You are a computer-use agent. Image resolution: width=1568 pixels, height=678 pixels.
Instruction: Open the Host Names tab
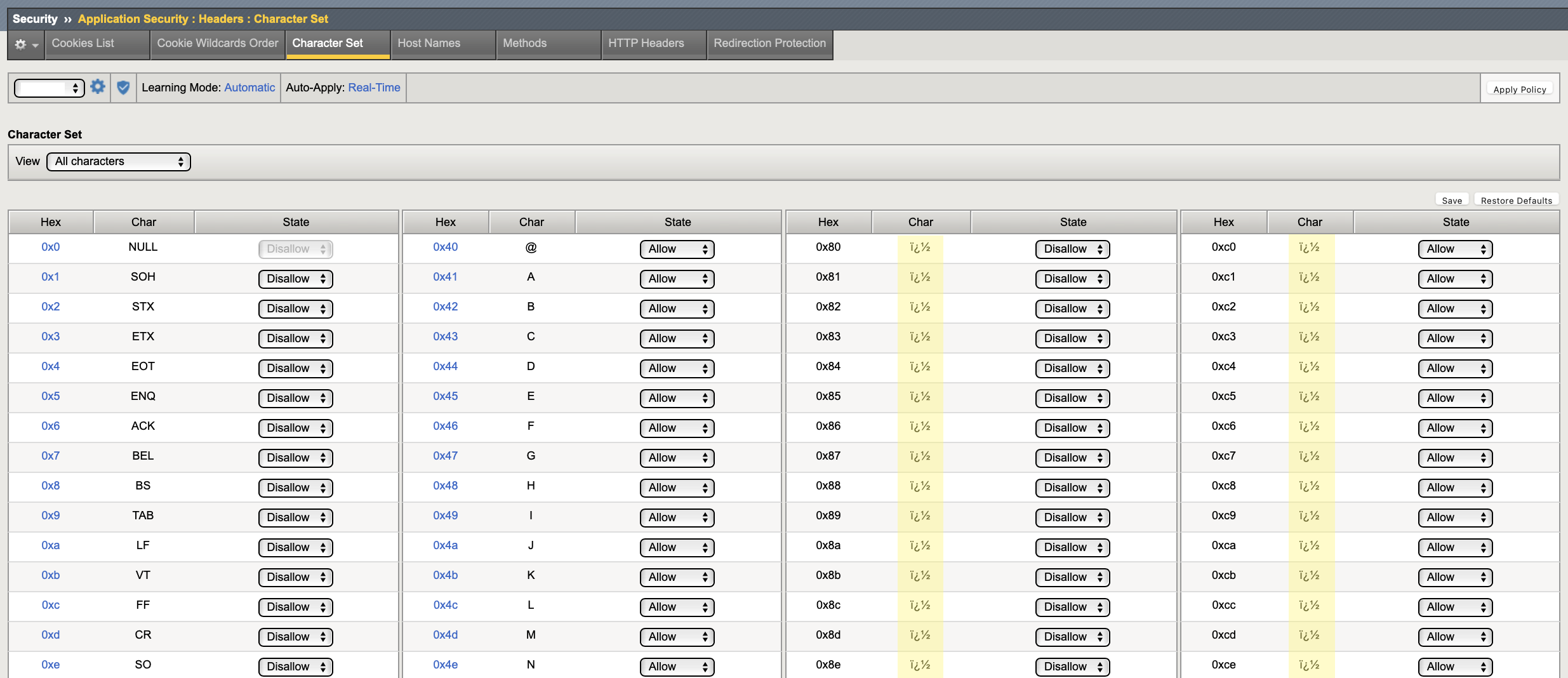(x=443, y=44)
